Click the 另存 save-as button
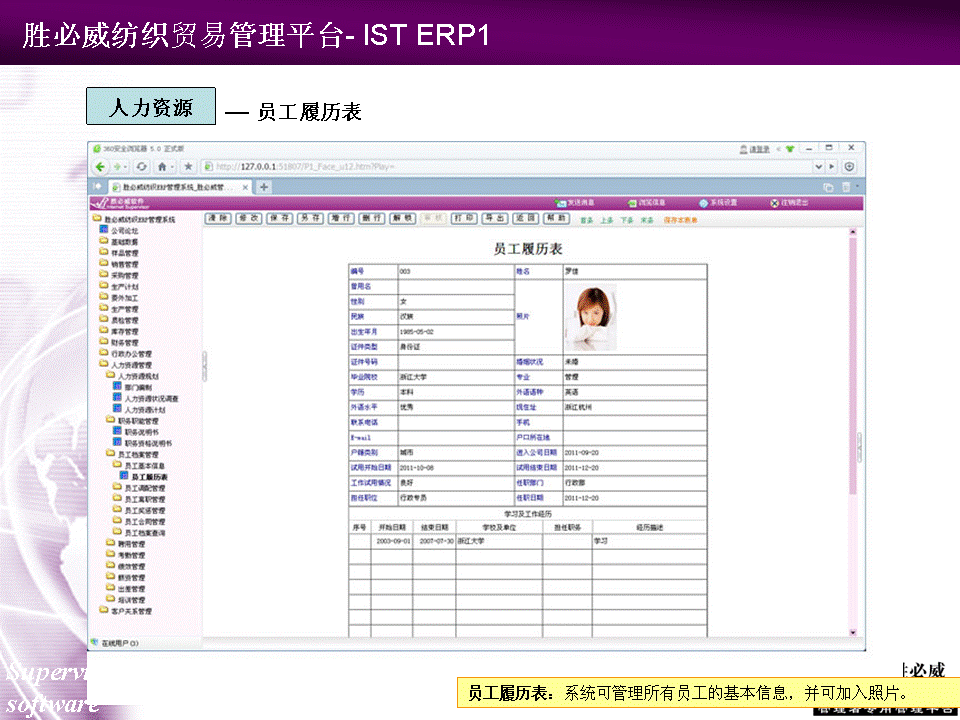 click(x=310, y=218)
